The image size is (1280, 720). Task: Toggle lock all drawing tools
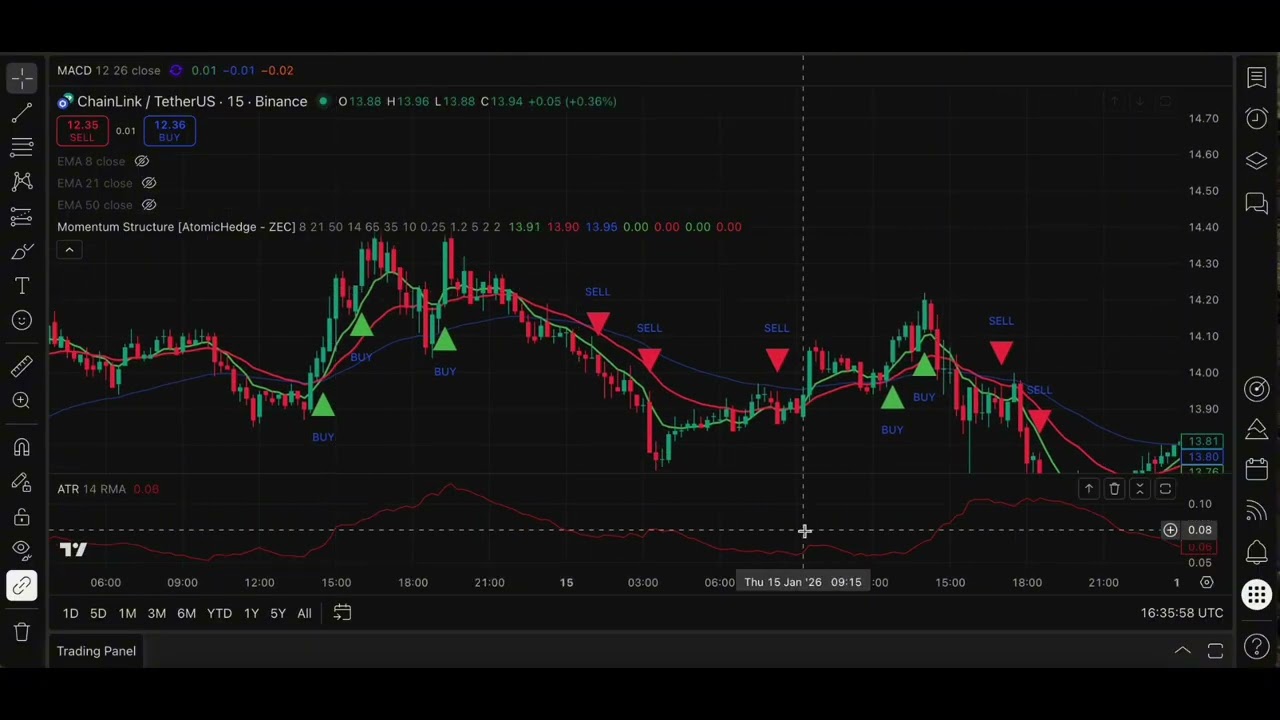point(22,516)
